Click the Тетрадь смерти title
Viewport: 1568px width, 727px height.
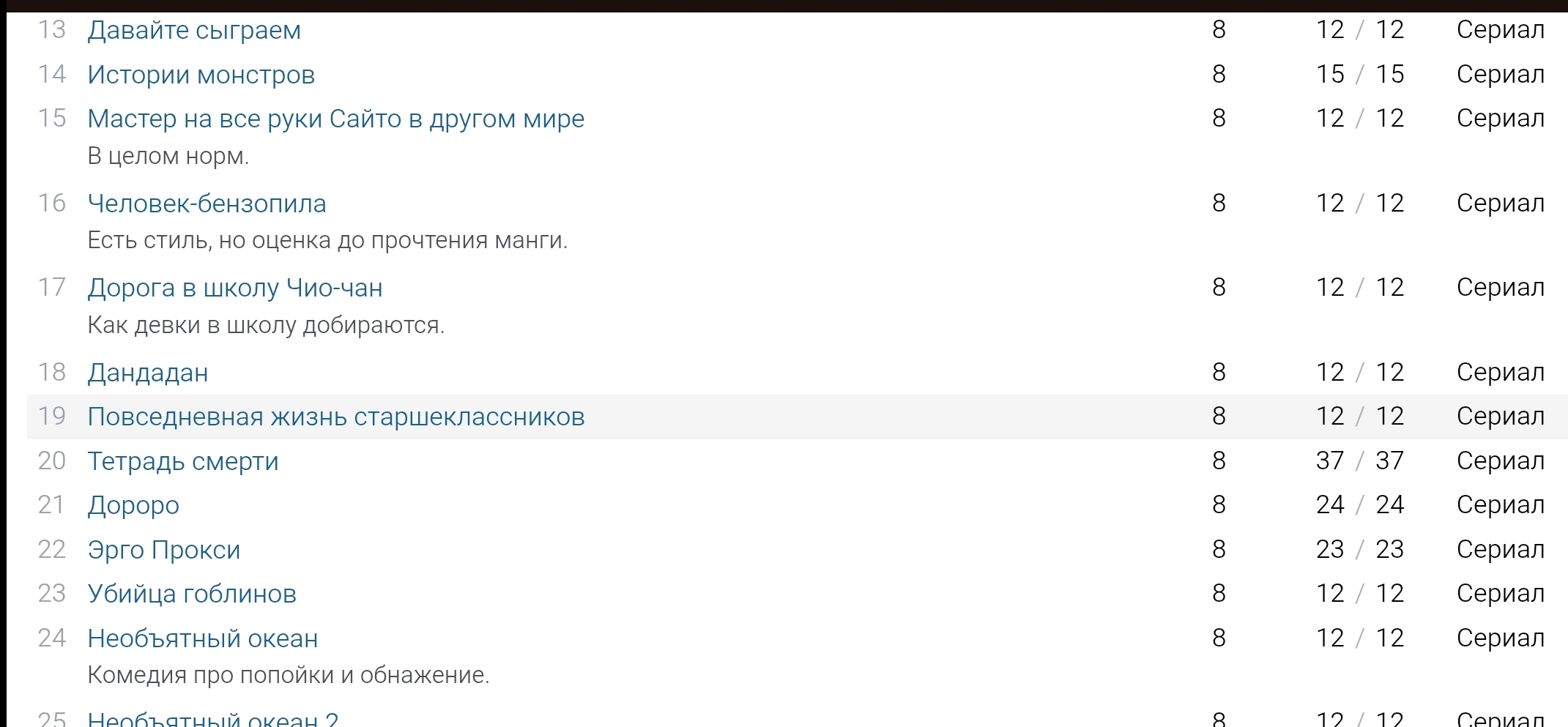pyautogui.click(x=183, y=461)
